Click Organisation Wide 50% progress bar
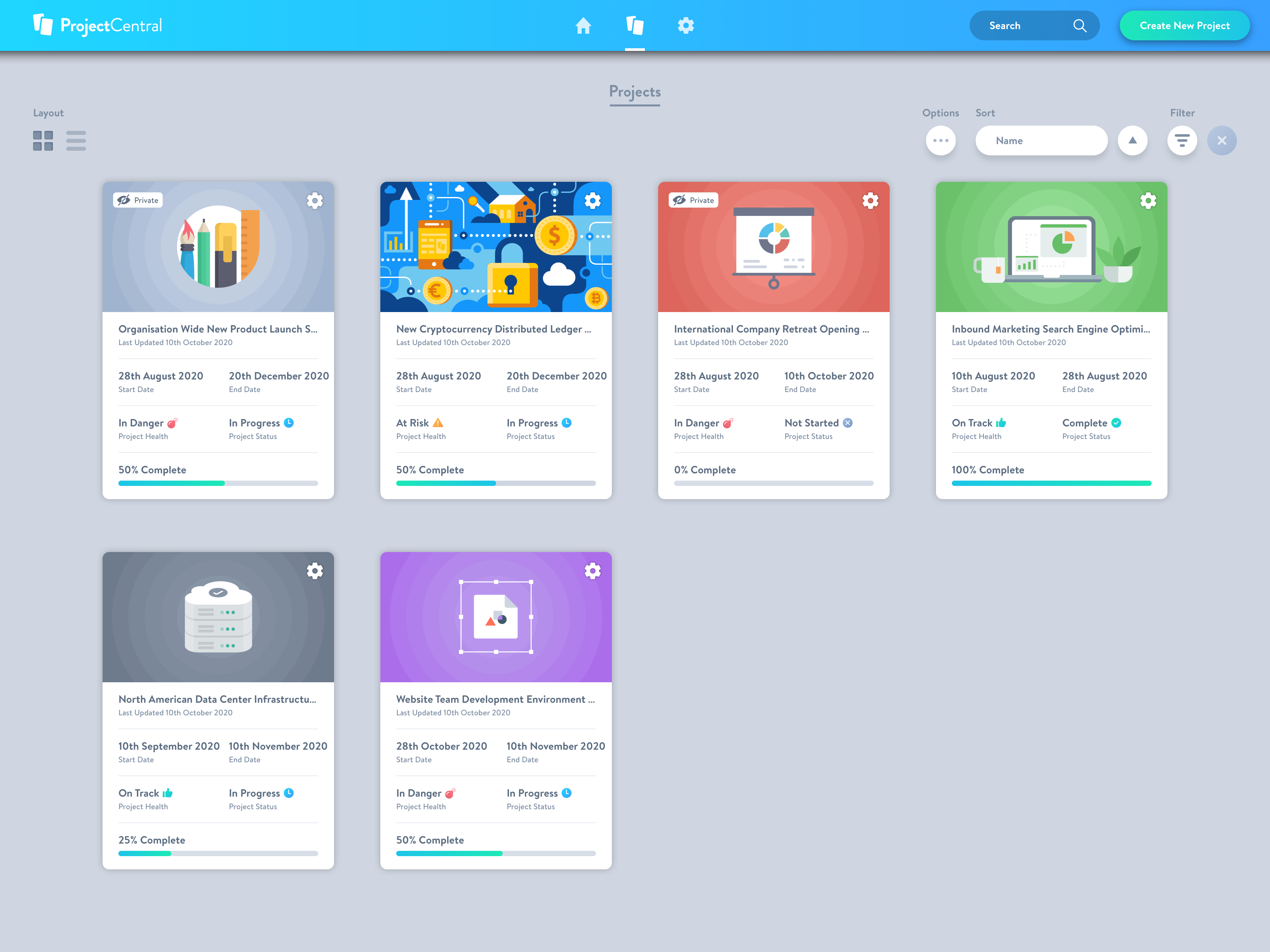Image resolution: width=1270 pixels, height=952 pixels. coord(218,483)
